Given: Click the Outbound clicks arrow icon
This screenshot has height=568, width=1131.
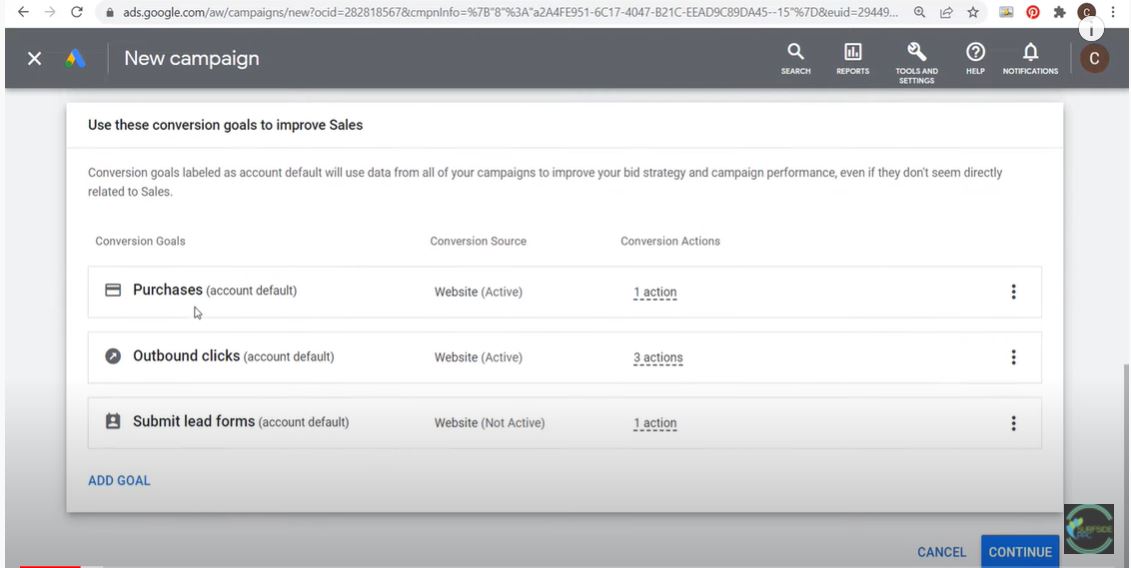Looking at the screenshot, I should 113,357.
